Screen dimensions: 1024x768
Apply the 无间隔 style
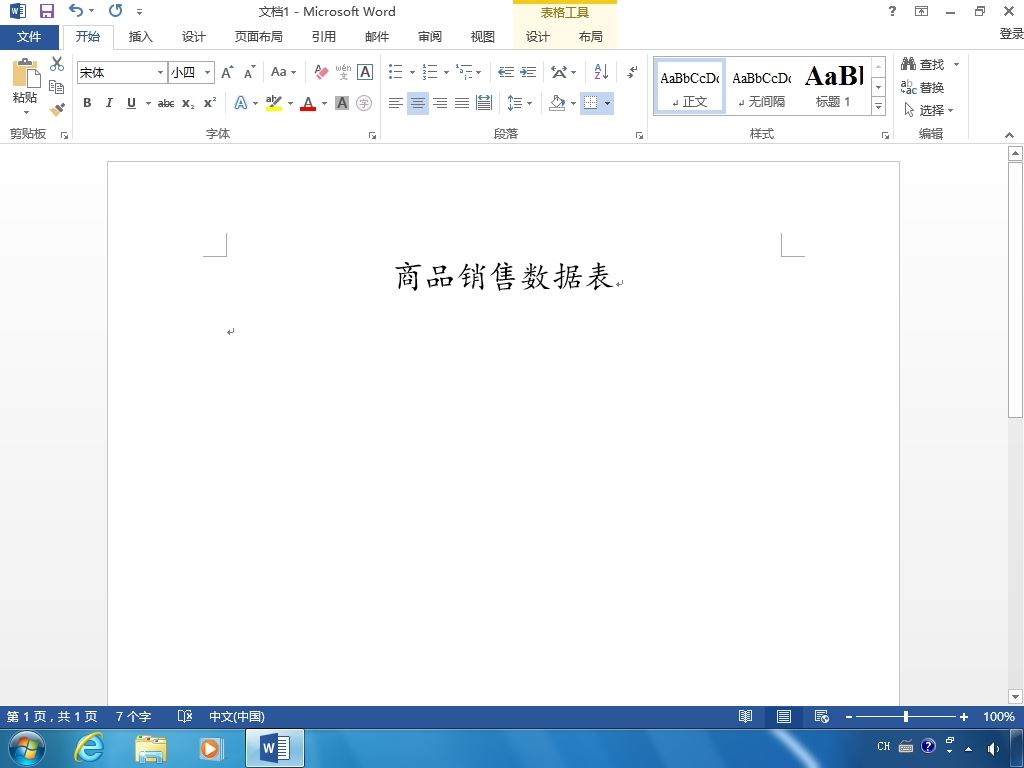coord(761,86)
